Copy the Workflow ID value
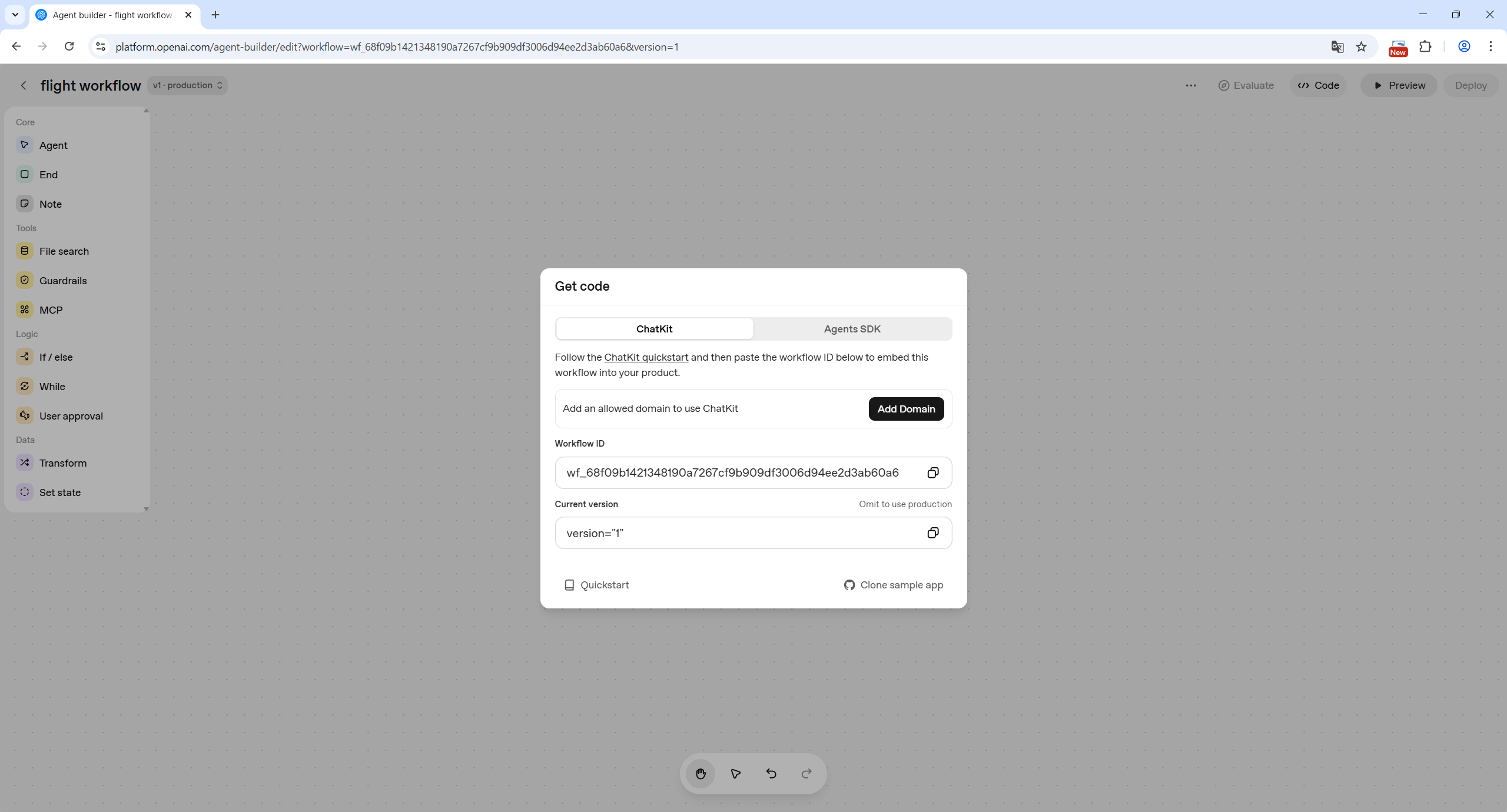 click(x=932, y=472)
